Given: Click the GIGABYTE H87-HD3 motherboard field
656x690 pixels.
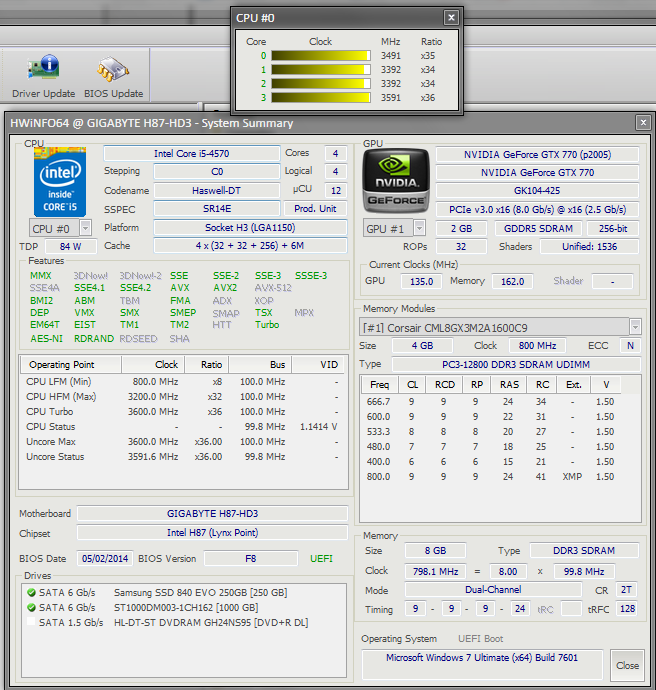Looking at the screenshot, I should 212,514.
